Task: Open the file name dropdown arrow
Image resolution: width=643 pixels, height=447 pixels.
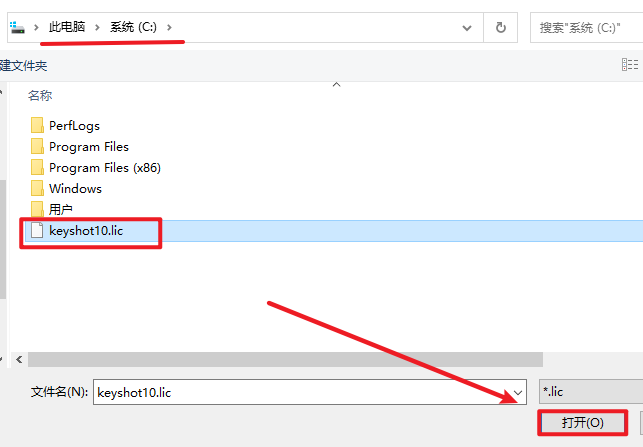Action: [x=517, y=393]
